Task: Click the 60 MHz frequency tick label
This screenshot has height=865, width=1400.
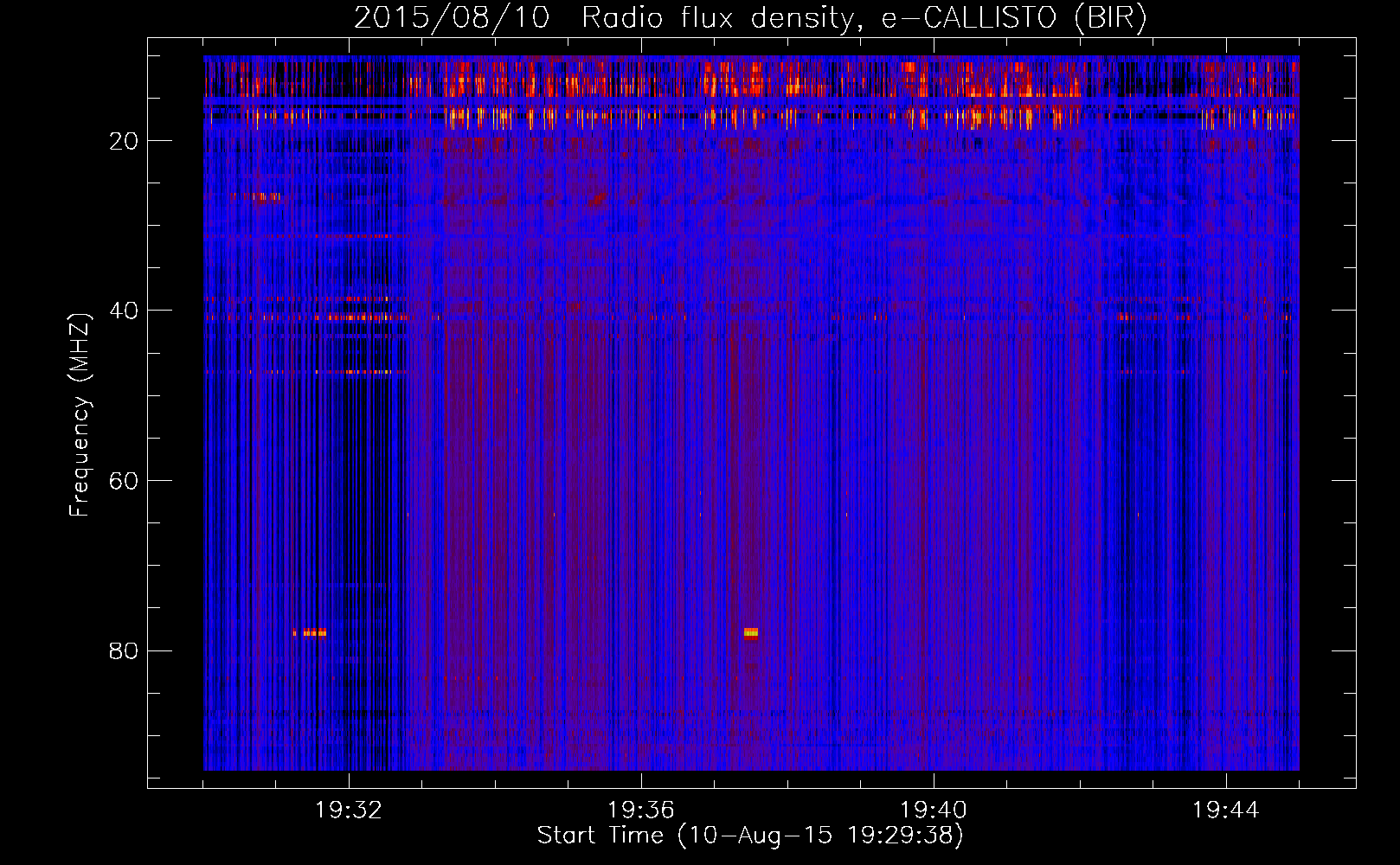Action: (x=124, y=481)
